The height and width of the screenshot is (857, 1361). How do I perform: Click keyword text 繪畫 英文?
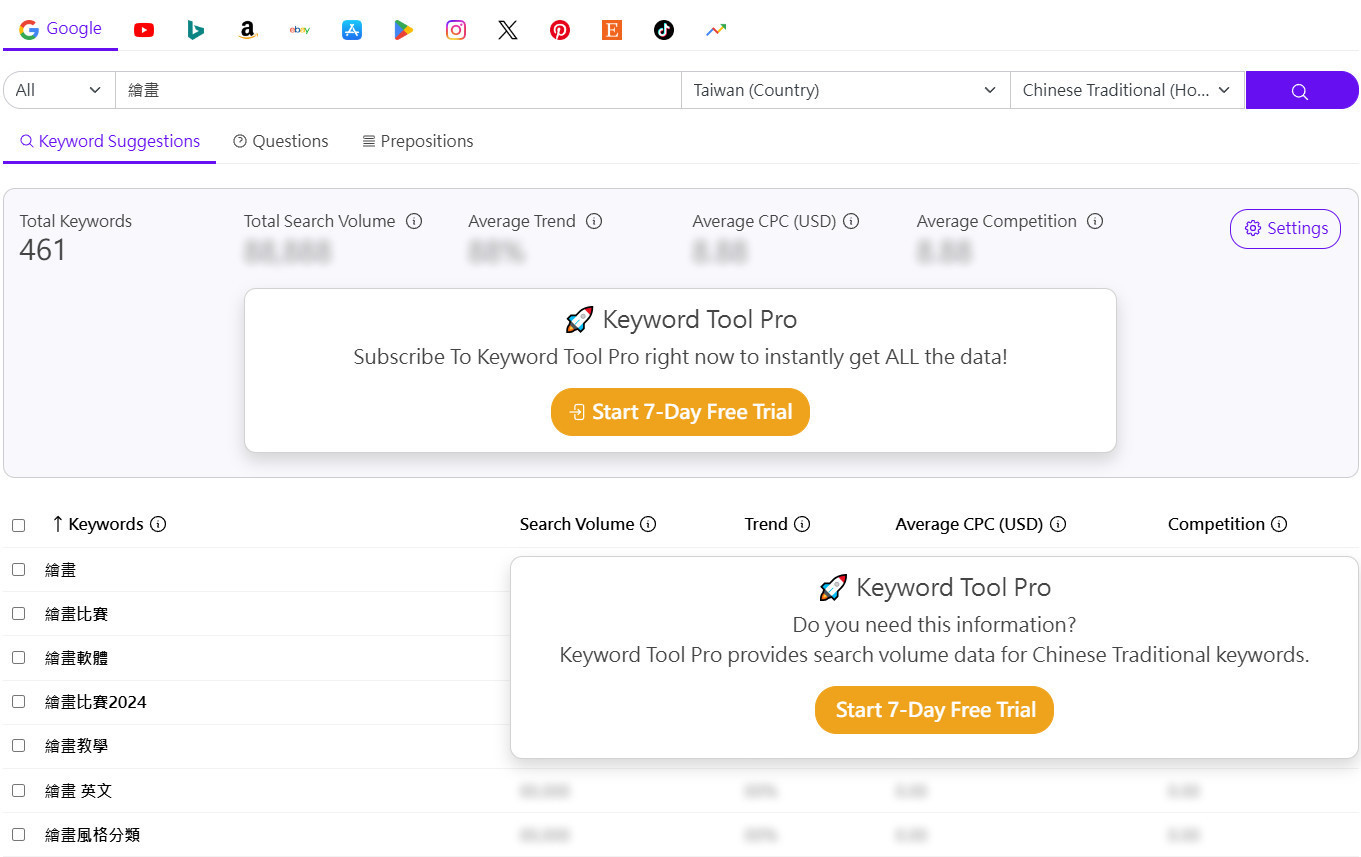(79, 791)
